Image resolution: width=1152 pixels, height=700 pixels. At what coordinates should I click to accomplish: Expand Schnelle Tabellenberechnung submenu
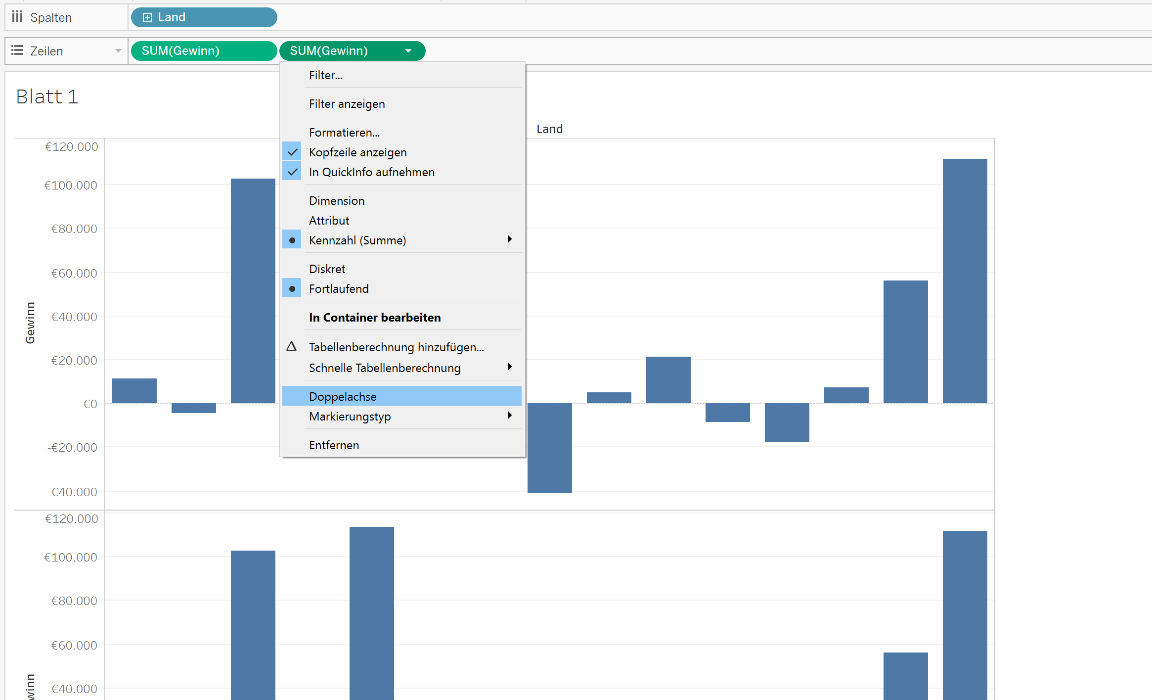coord(509,367)
